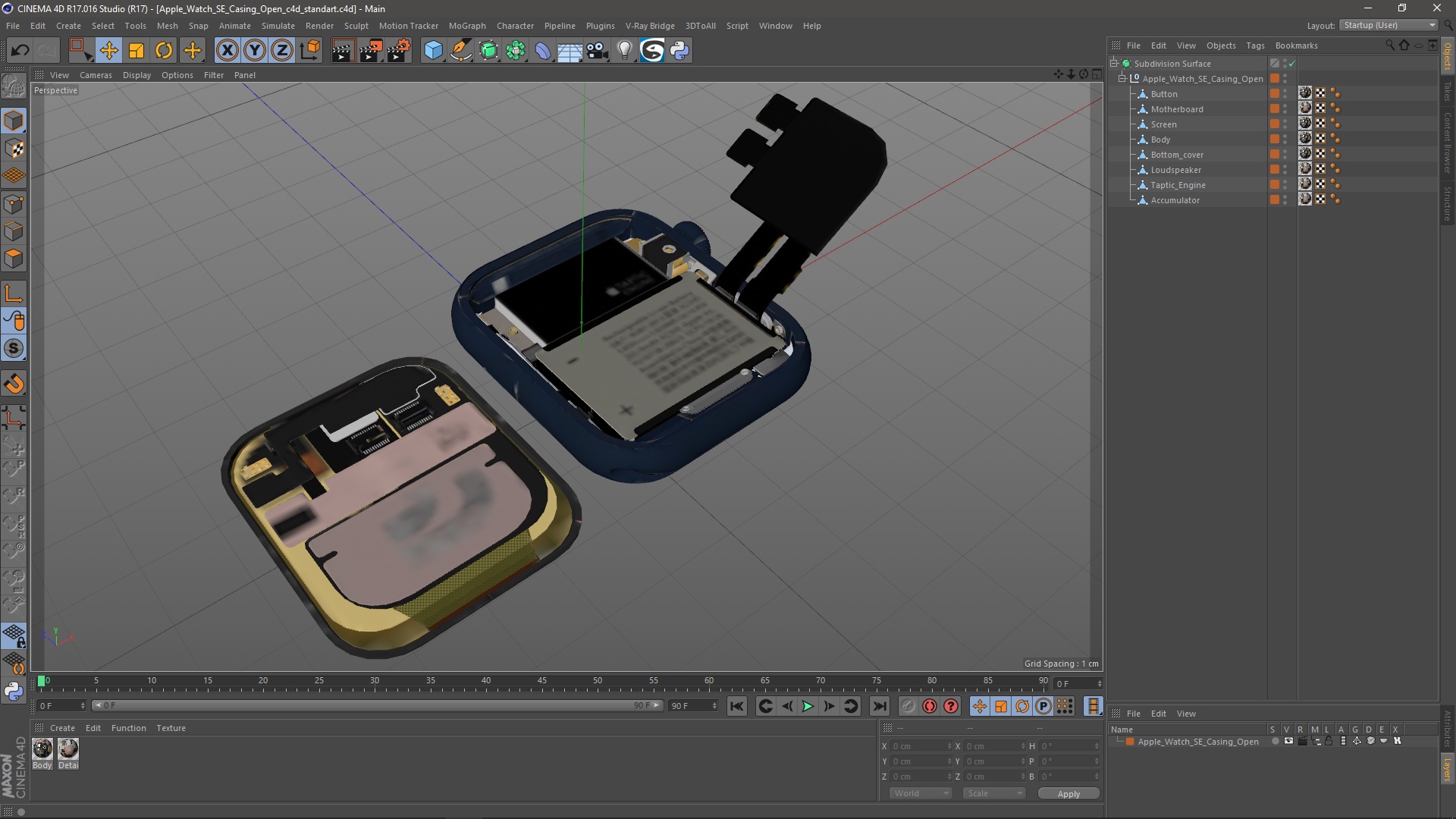Add a Camera object
1456x819 pixels.
click(598, 51)
